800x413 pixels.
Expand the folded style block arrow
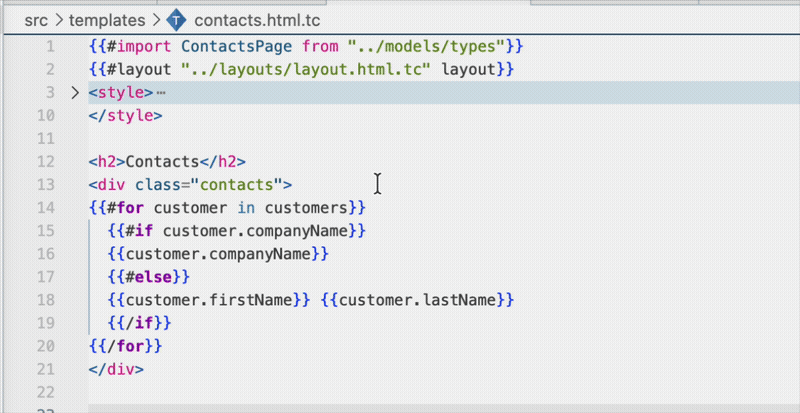tap(75, 93)
